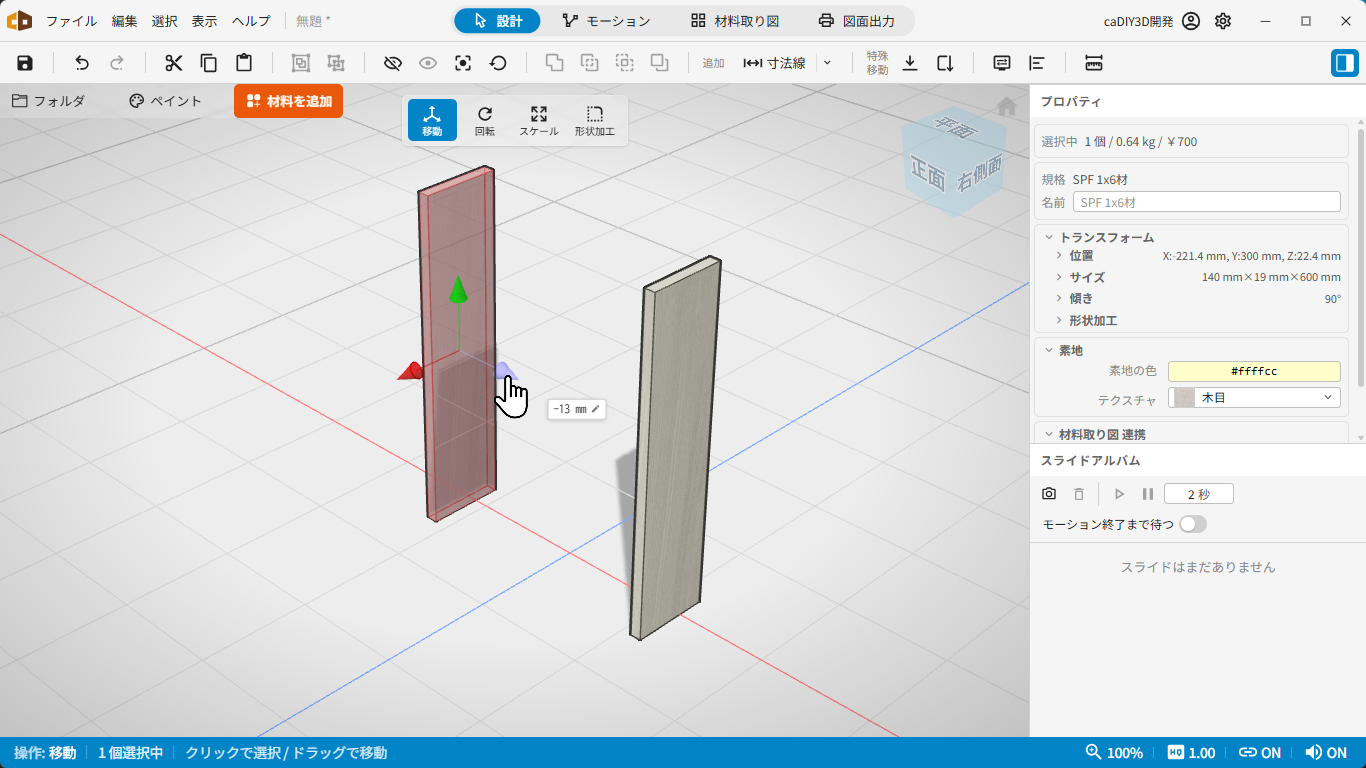Click the save icon in the toolbar
Screen dimensions: 1366x768
[x=25, y=63]
